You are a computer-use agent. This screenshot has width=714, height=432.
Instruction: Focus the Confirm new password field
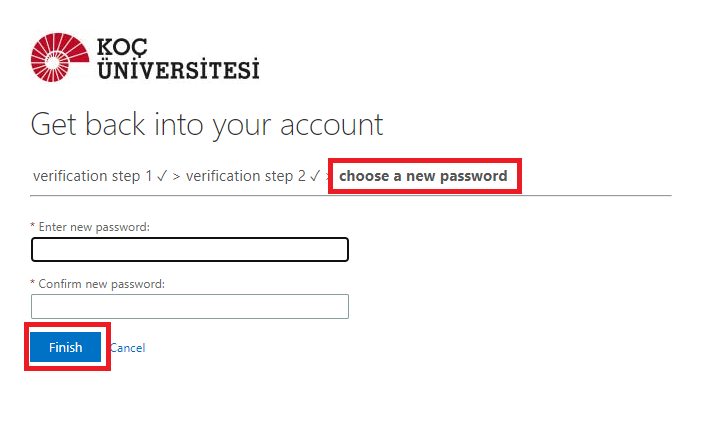(x=190, y=306)
